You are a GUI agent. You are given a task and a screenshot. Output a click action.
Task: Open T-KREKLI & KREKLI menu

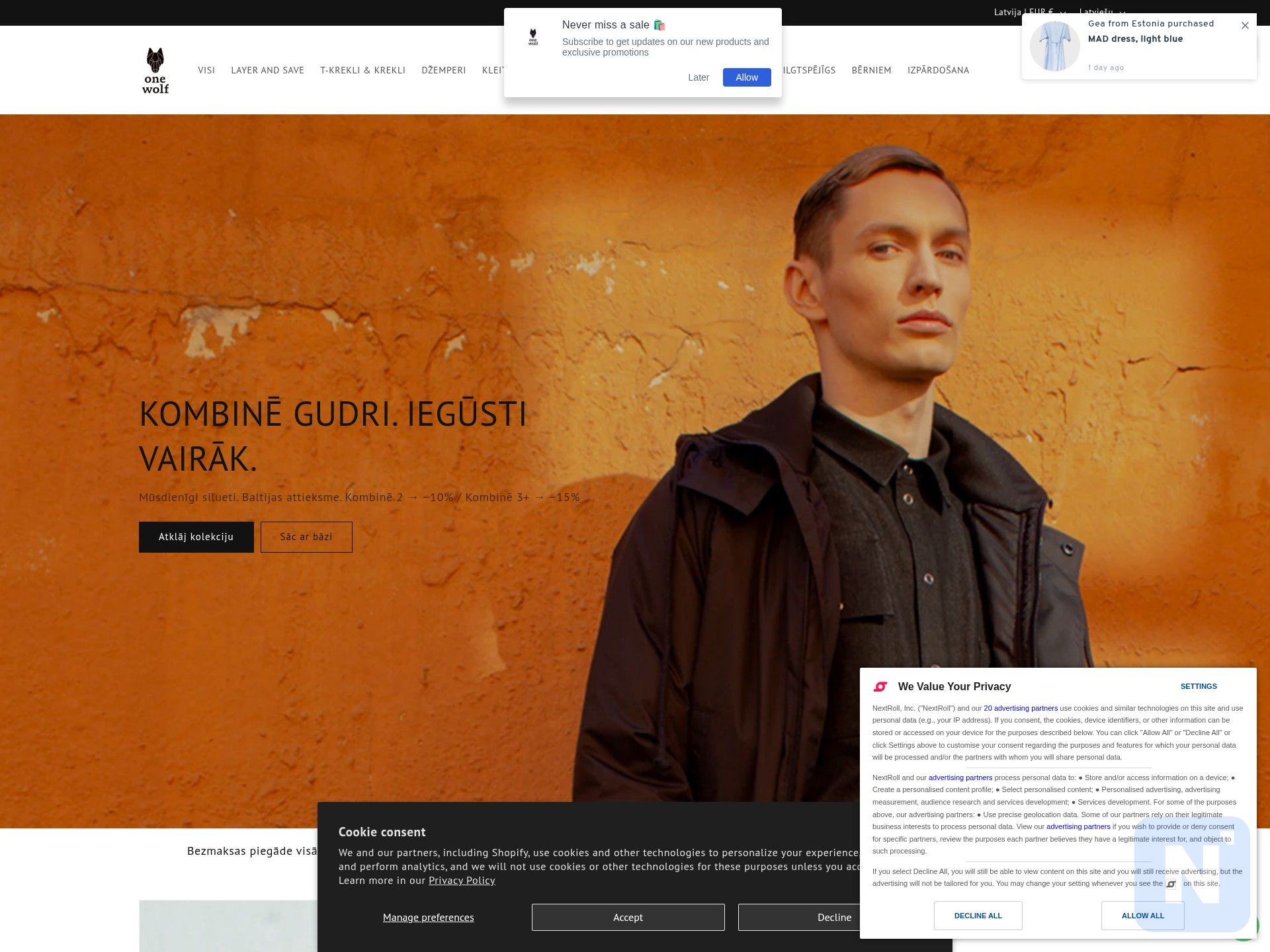(362, 70)
